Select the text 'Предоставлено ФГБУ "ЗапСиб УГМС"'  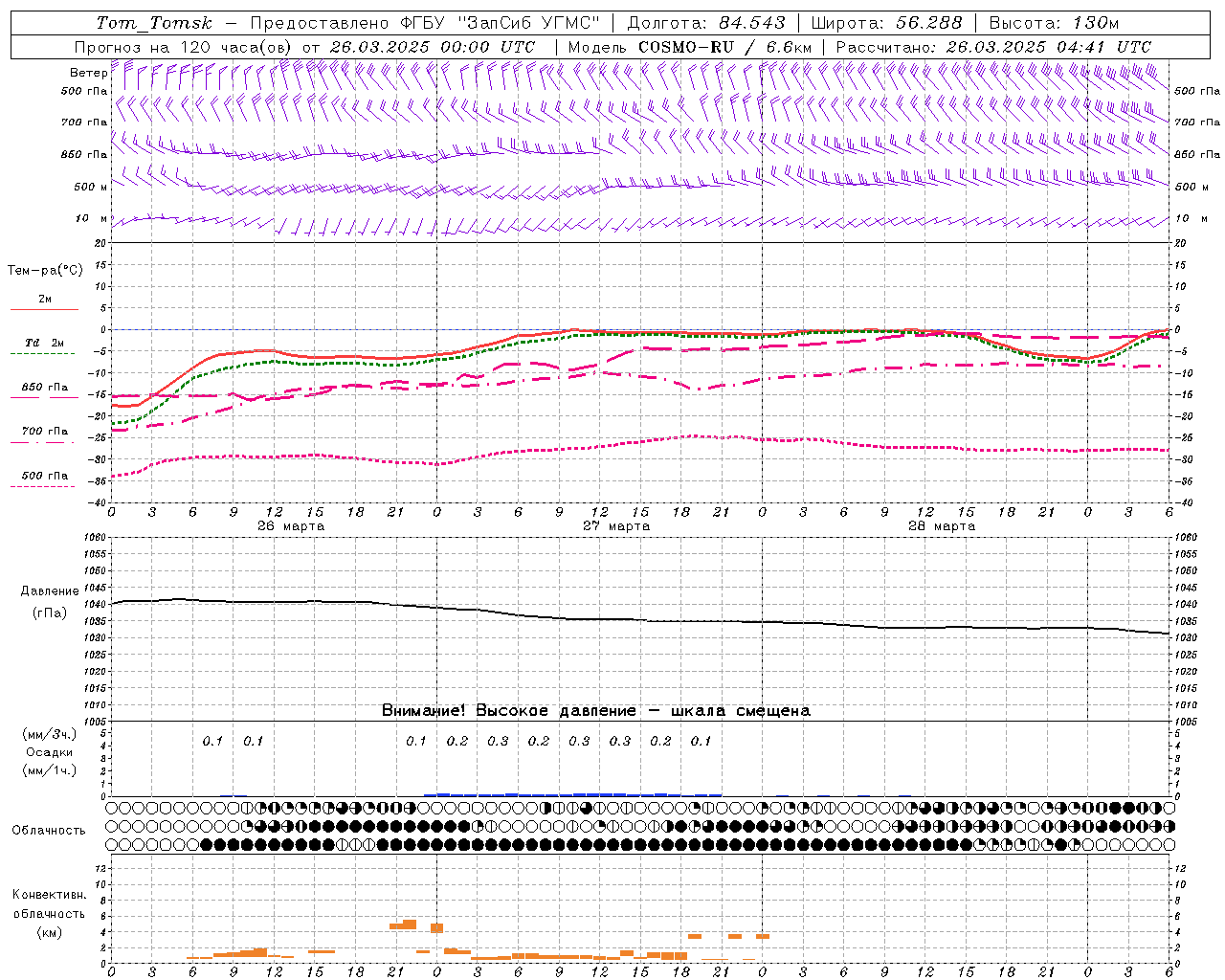425,23
